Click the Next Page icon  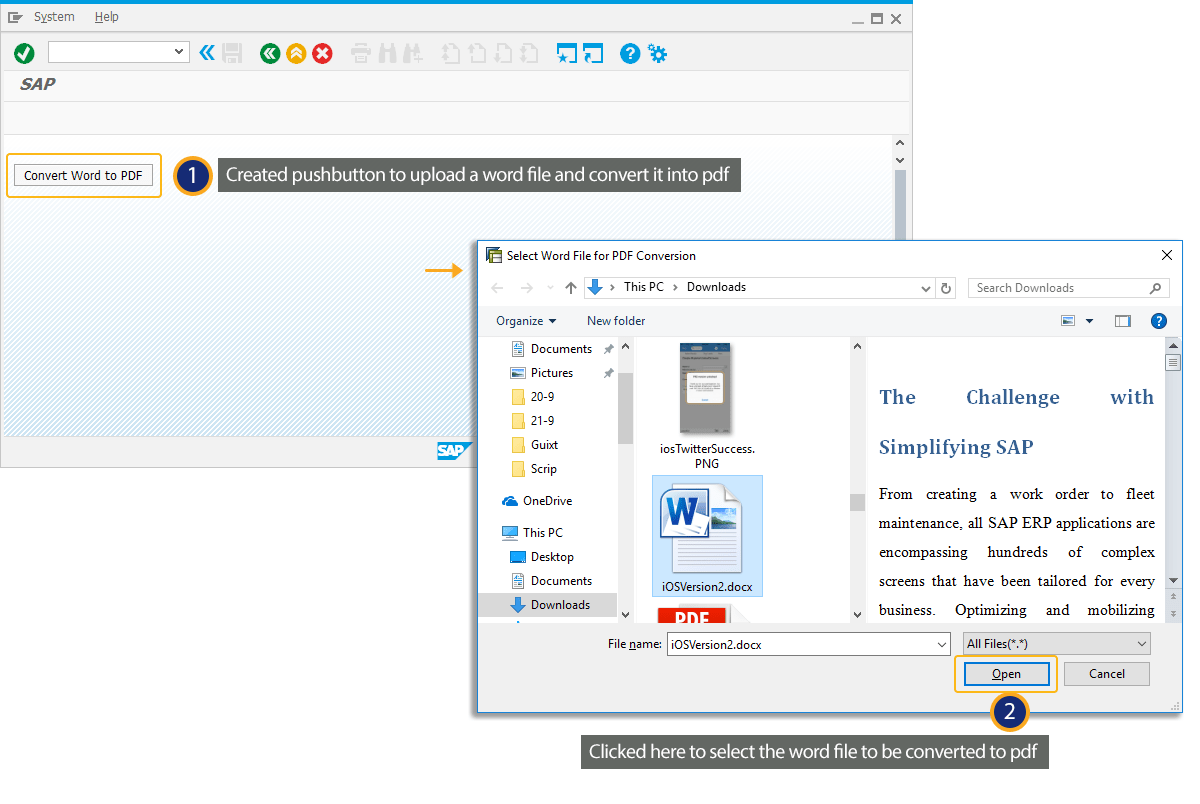(x=504, y=53)
